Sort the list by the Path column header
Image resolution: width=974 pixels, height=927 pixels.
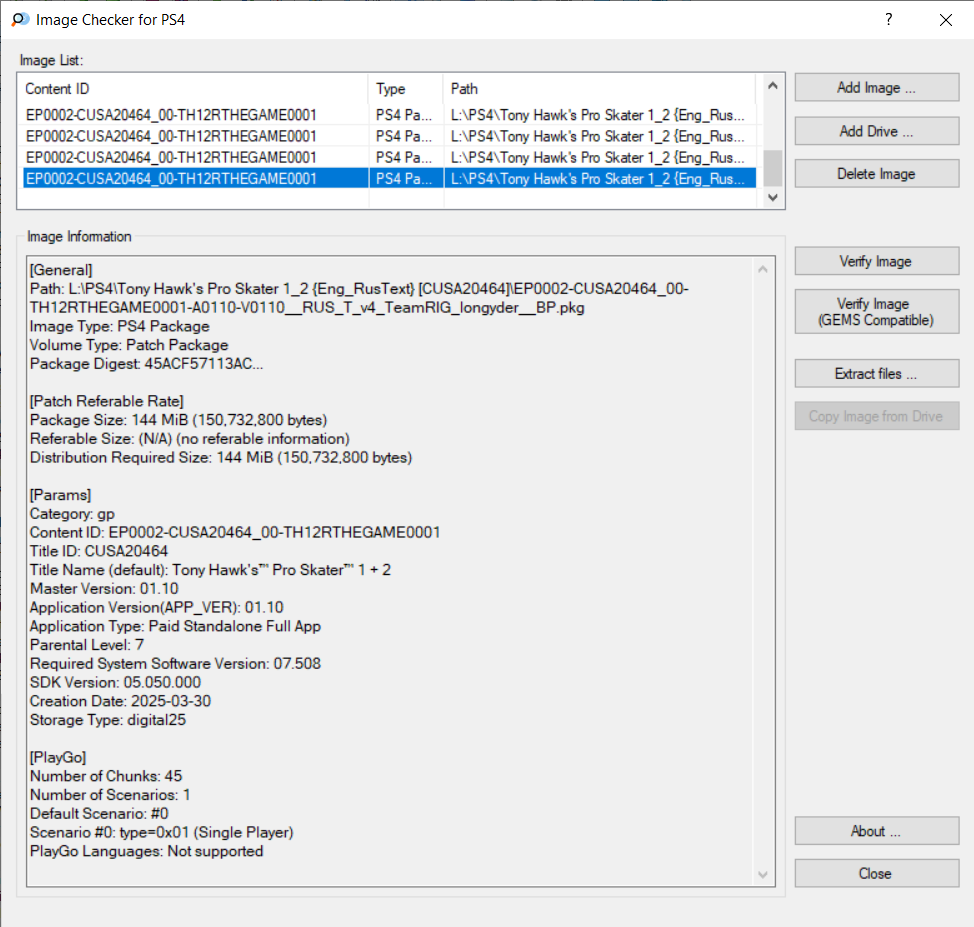click(599, 89)
